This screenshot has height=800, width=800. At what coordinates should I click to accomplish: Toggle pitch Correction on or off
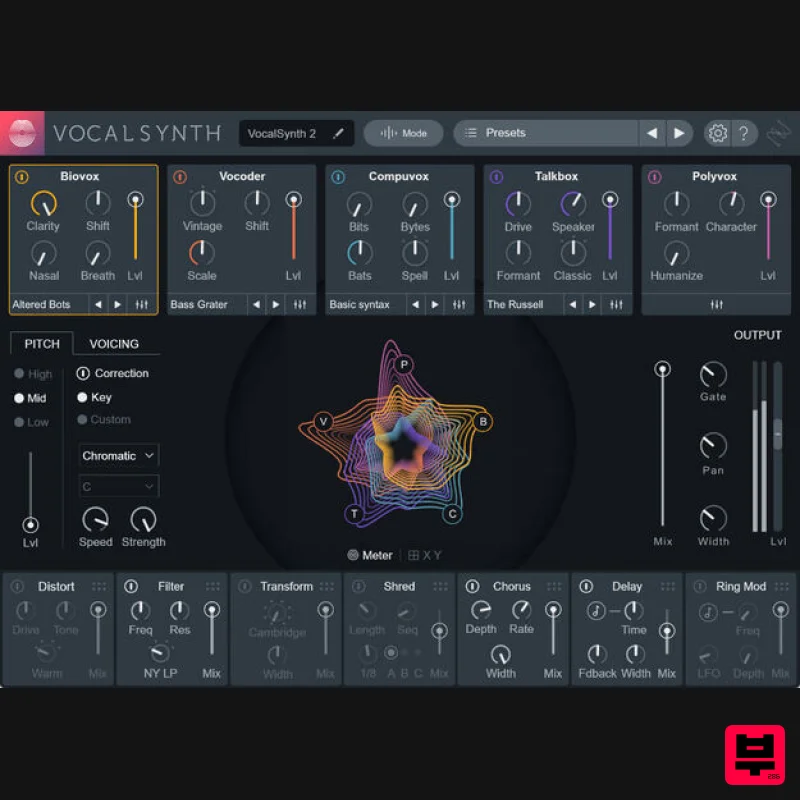tap(82, 373)
